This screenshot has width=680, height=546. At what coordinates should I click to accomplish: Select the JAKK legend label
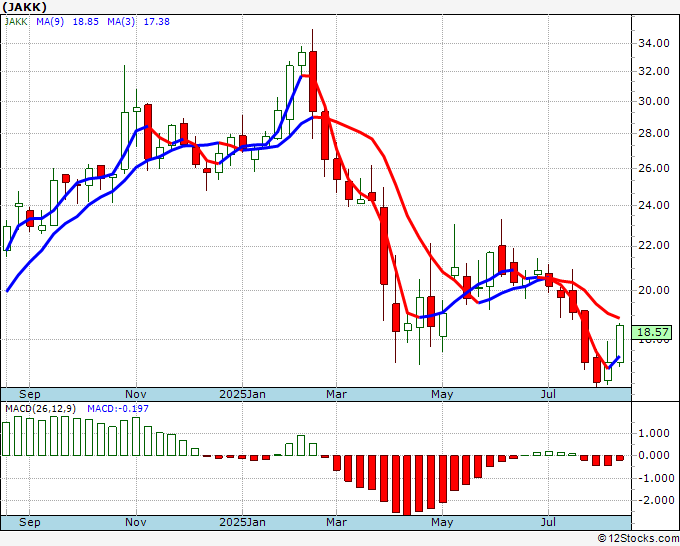(16, 22)
